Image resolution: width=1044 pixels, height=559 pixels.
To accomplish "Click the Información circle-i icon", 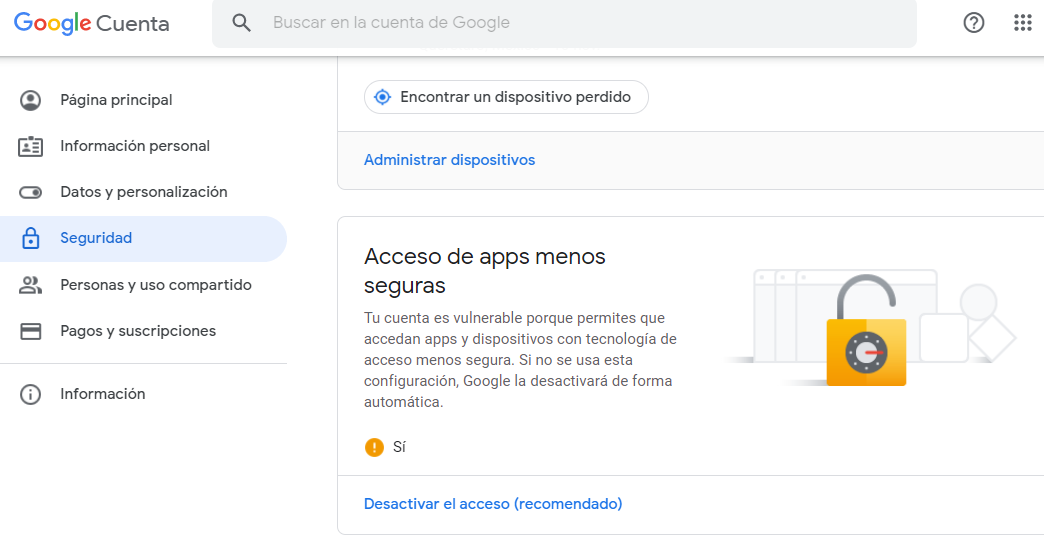I will 31,394.
